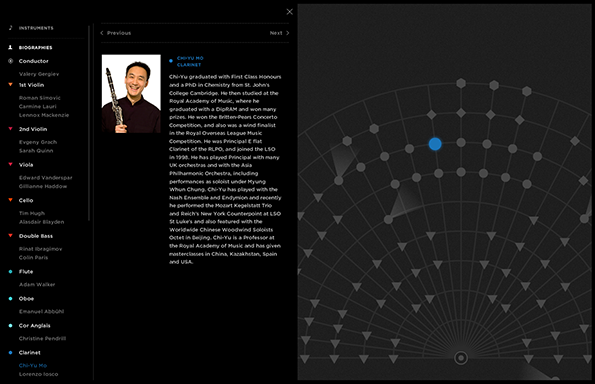Click the music note icon beside Instruments
595x384 pixels.
click(x=11, y=28)
